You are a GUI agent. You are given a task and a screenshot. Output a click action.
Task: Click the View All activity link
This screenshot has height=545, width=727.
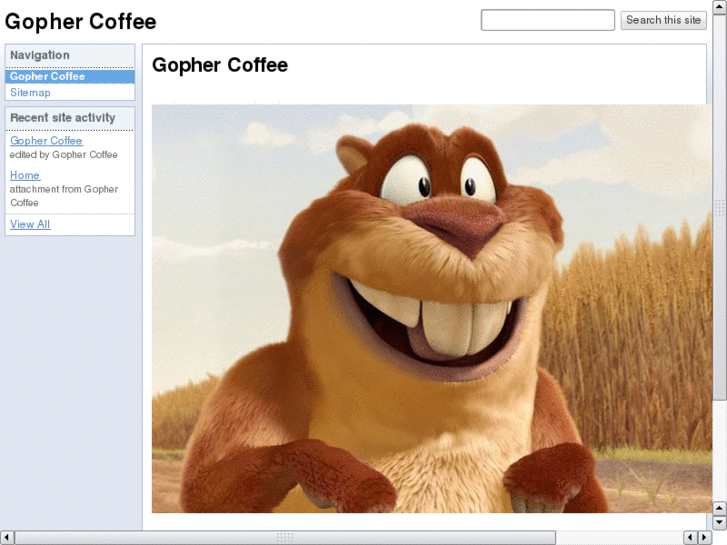coord(30,224)
